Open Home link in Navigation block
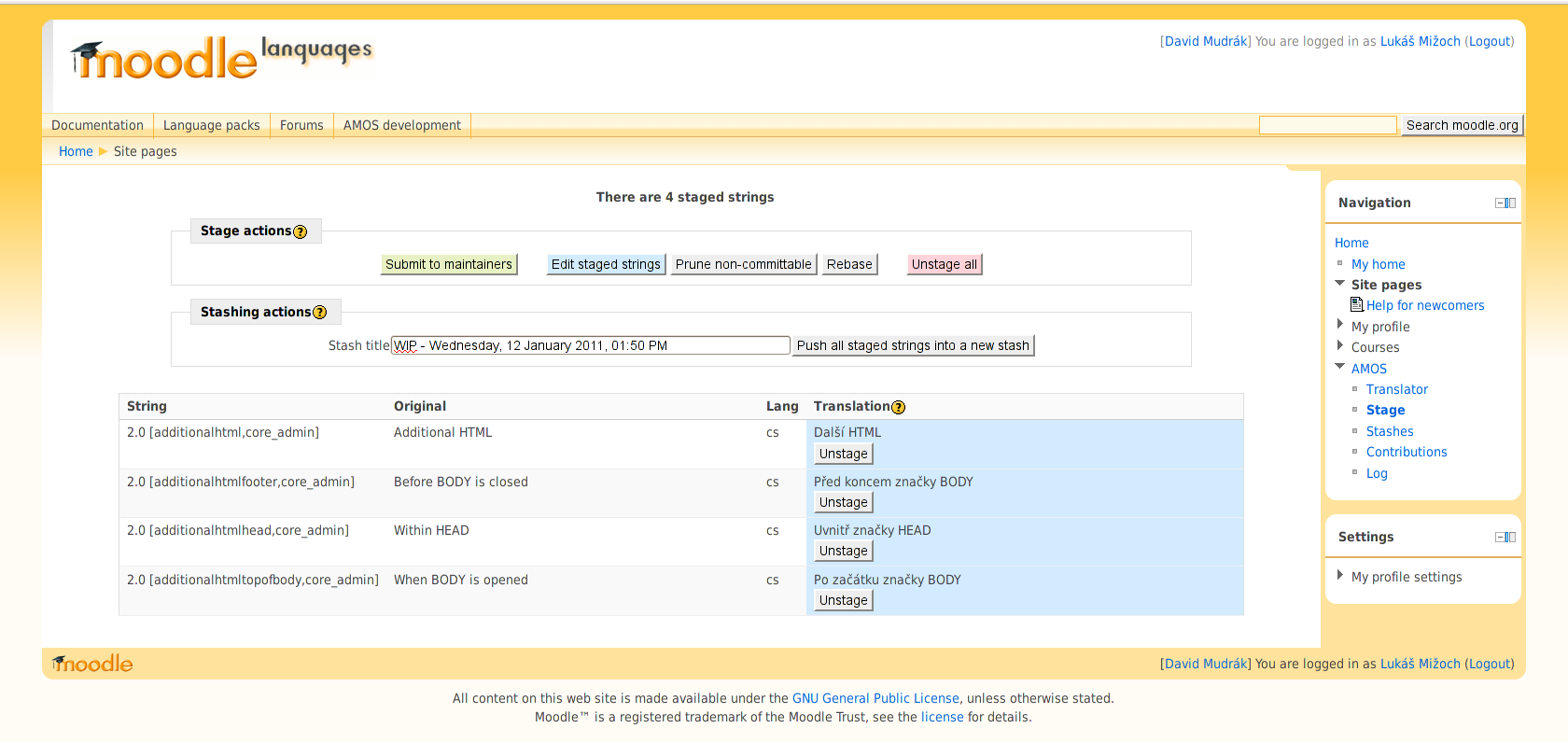 [1351, 243]
